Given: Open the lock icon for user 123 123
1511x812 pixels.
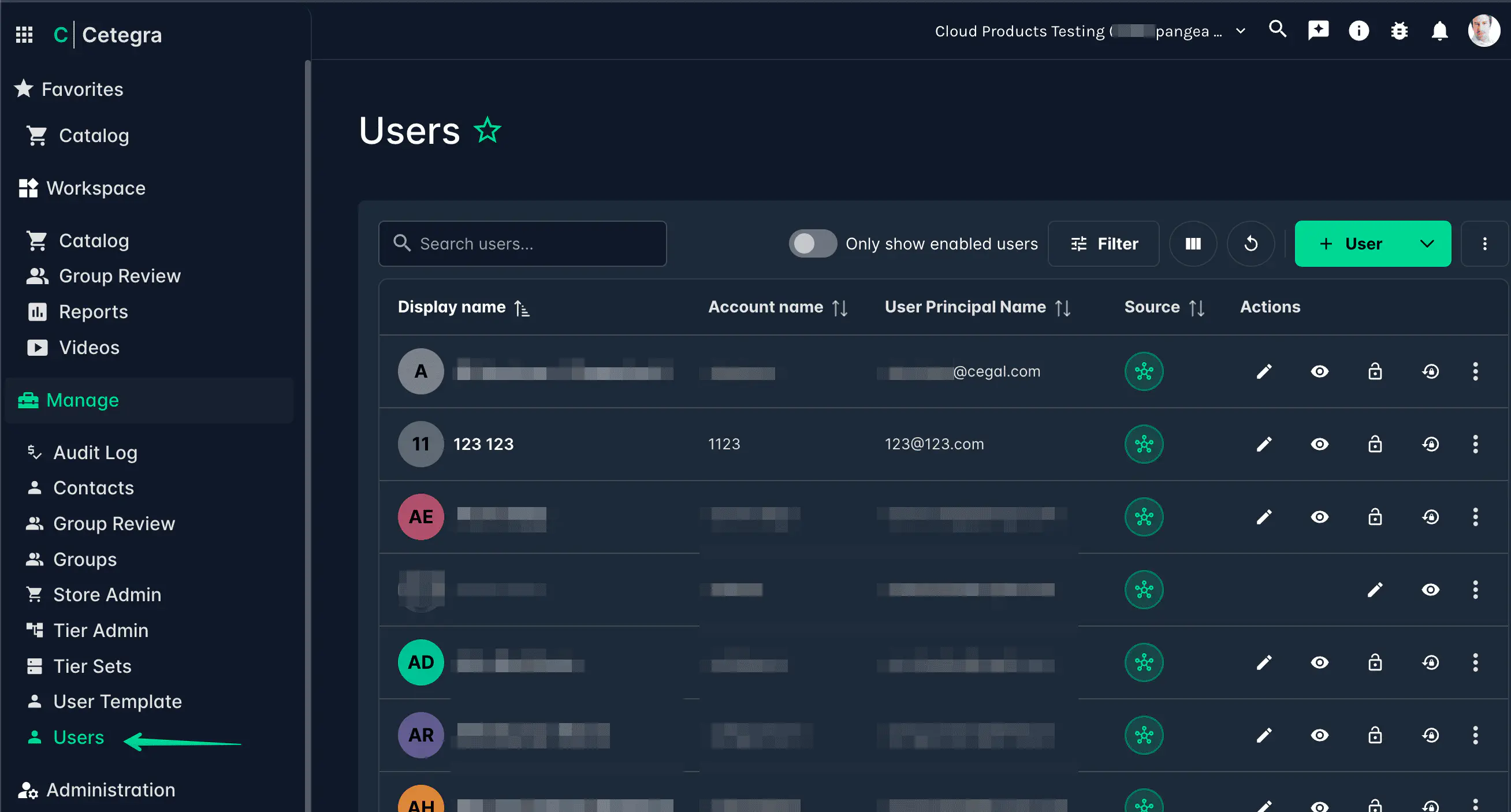Looking at the screenshot, I should coord(1375,444).
